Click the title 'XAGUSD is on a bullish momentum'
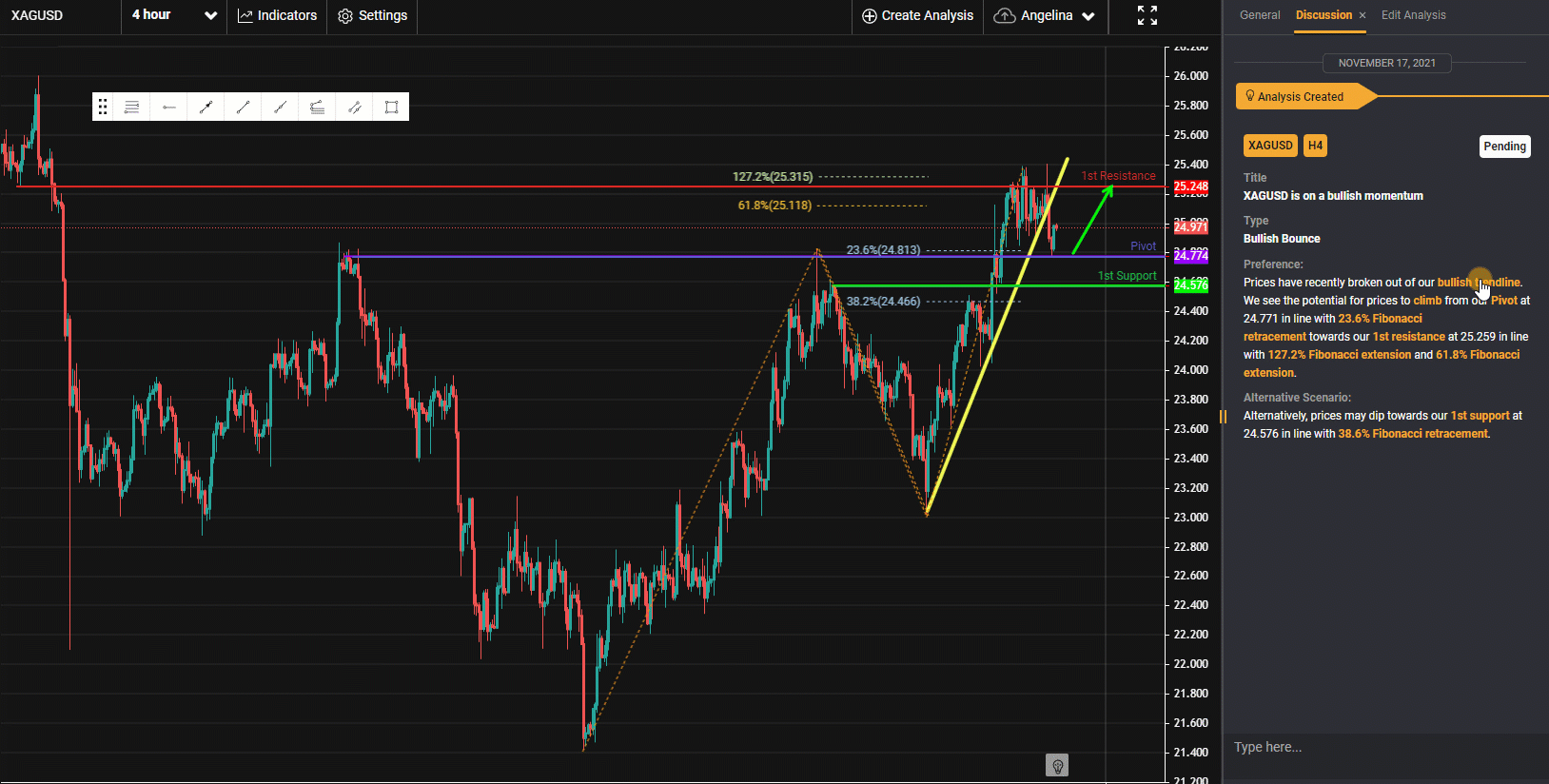1549x784 pixels. pyautogui.click(x=1333, y=196)
